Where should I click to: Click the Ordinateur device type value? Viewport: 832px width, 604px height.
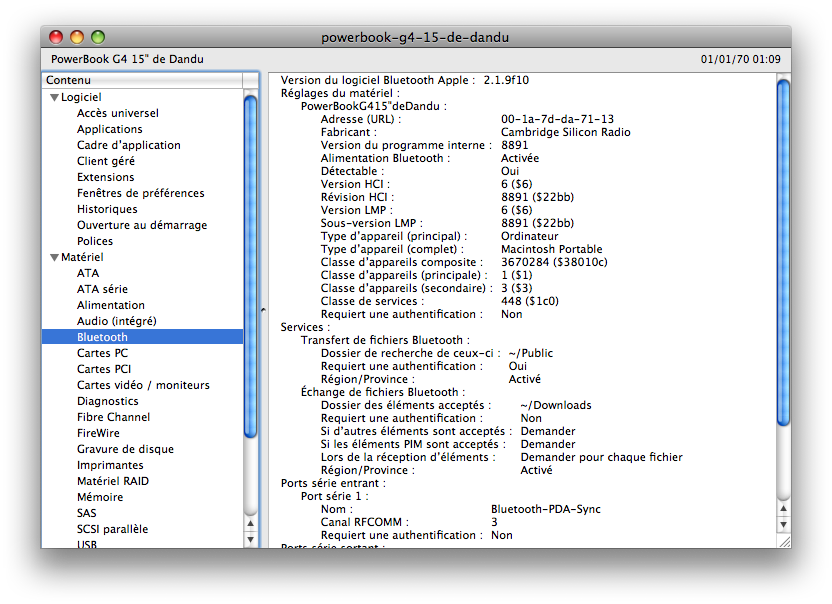point(530,236)
